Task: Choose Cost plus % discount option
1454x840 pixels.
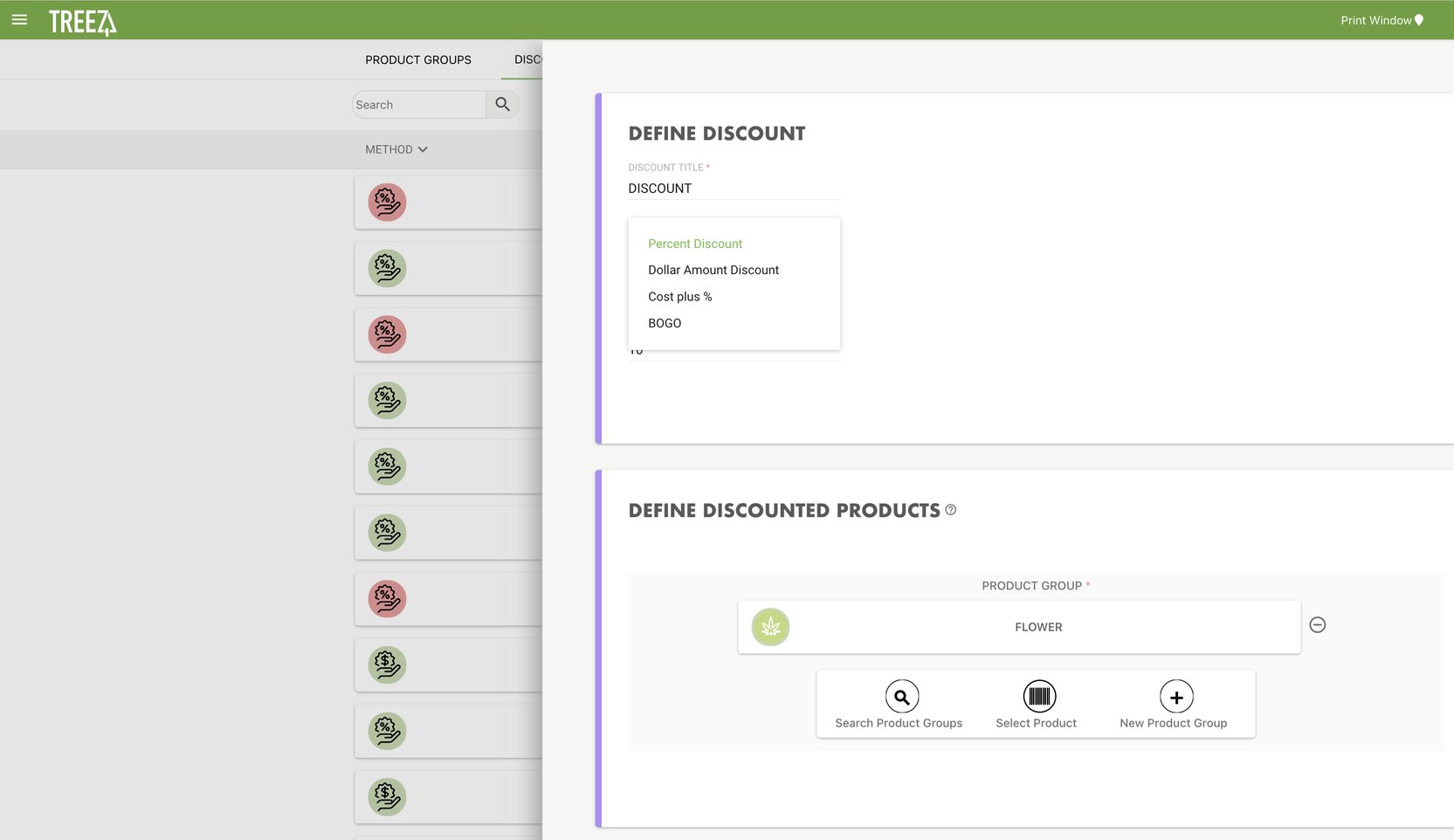Action: pos(679,296)
